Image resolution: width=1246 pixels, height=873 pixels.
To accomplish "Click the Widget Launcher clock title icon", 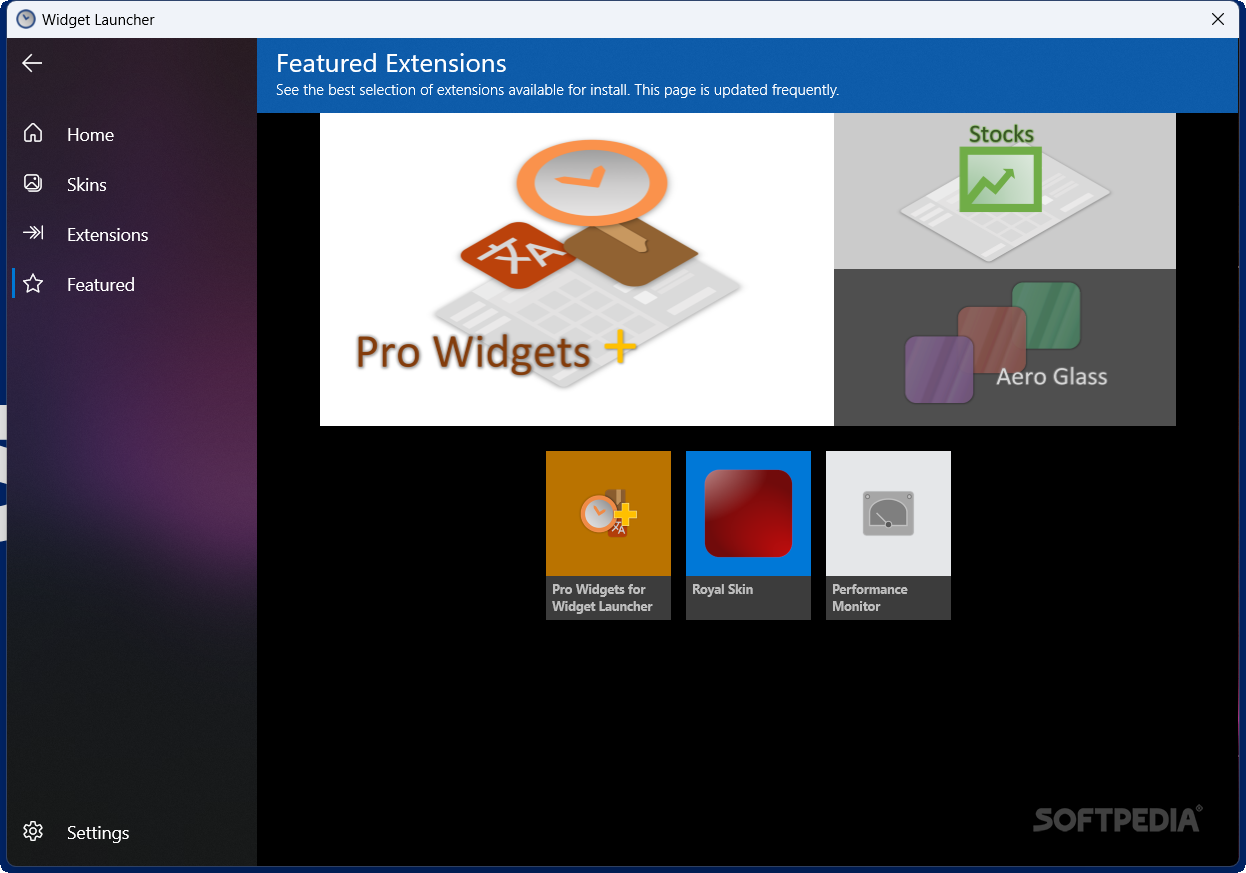I will click(26, 19).
